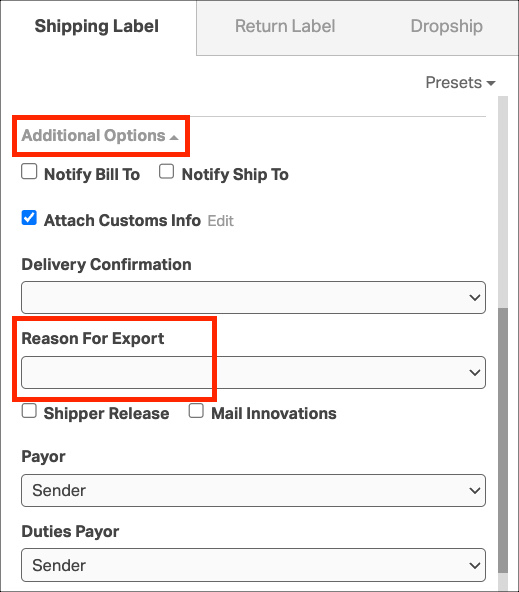The width and height of the screenshot is (519, 592).
Task: Enable the Notify Bill To checkbox
Action: 29,171
